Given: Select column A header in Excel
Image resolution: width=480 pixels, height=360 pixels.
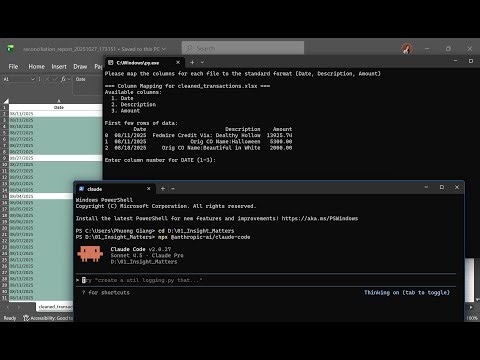Looking at the screenshot, I should click(x=59, y=101).
